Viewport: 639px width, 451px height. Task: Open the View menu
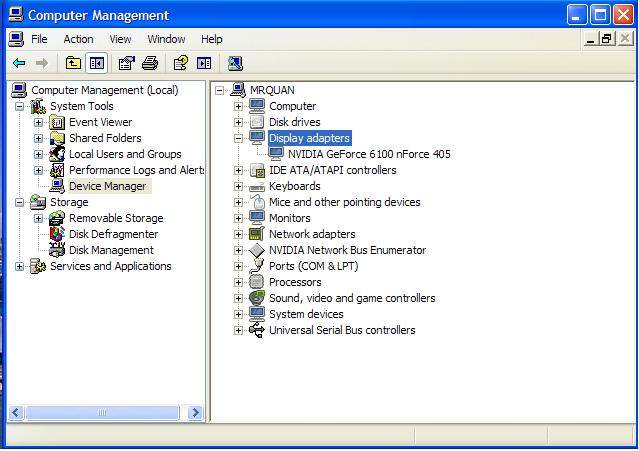point(120,39)
